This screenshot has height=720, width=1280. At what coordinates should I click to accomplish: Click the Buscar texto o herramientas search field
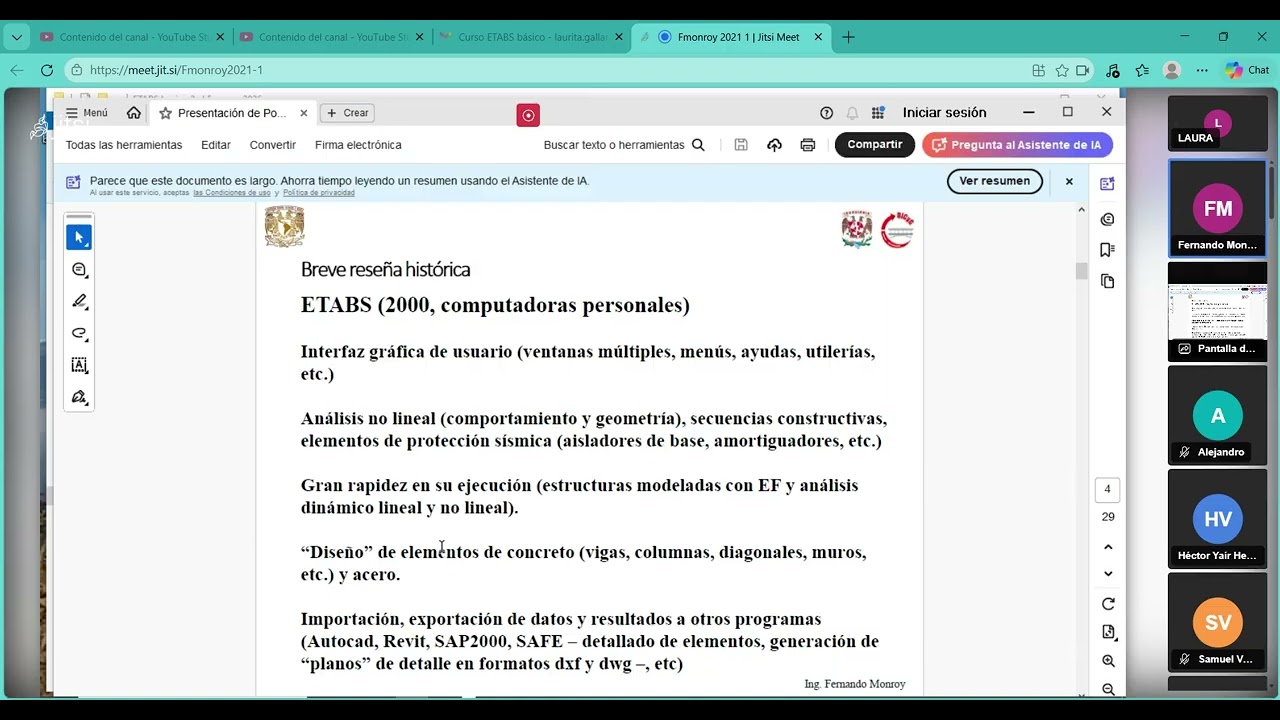click(624, 145)
